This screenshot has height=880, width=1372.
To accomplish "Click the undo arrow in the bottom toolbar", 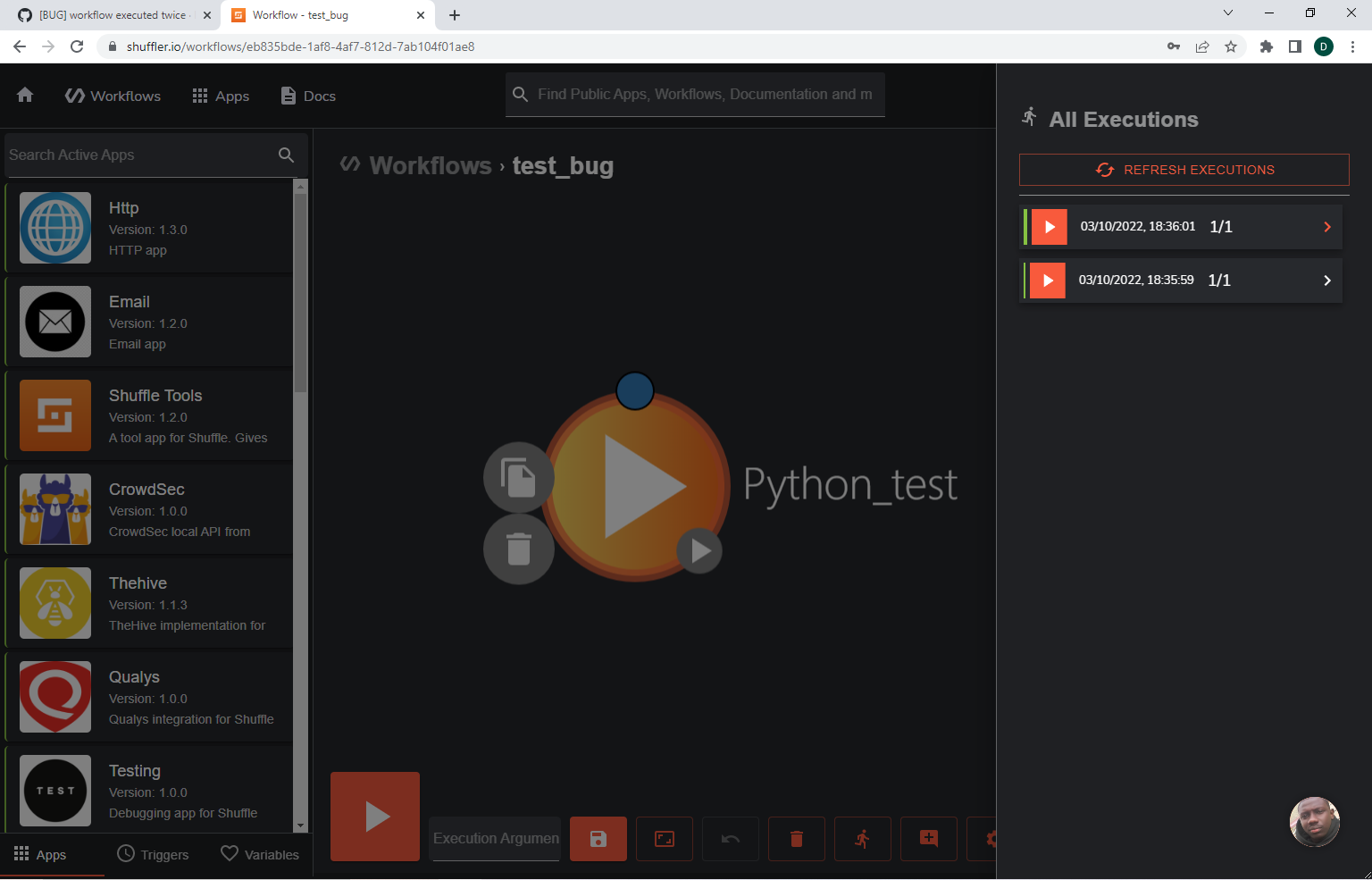I will (730, 838).
